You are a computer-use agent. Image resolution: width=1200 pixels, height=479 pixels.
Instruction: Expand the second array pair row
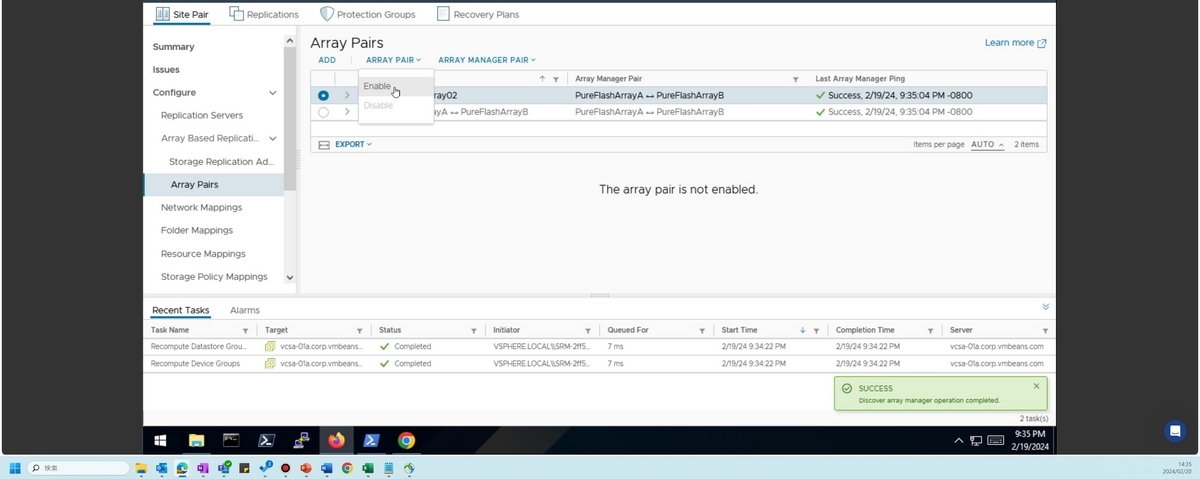pyautogui.click(x=347, y=112)
